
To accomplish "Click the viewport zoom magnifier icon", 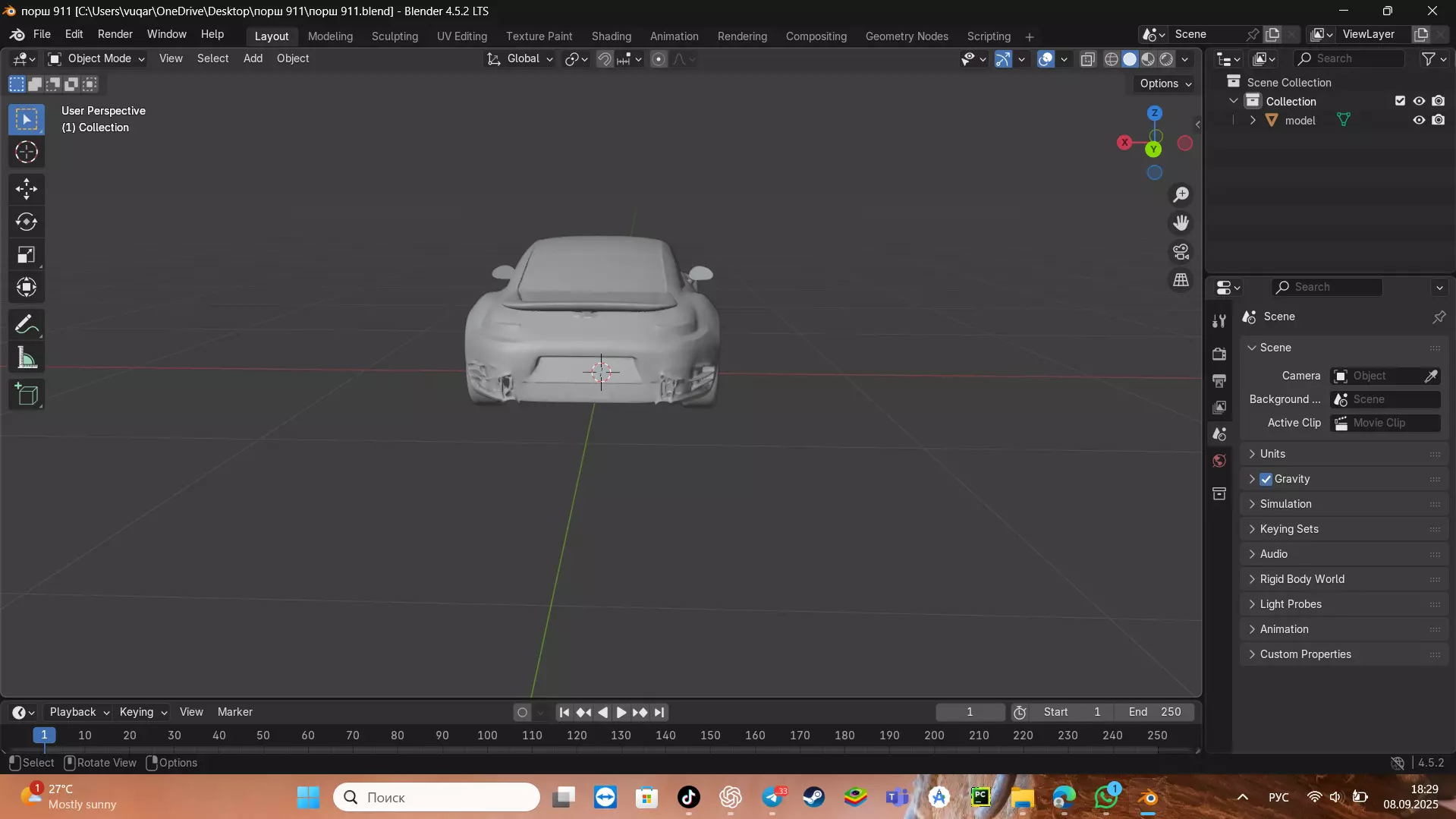I will (1181, 195).
